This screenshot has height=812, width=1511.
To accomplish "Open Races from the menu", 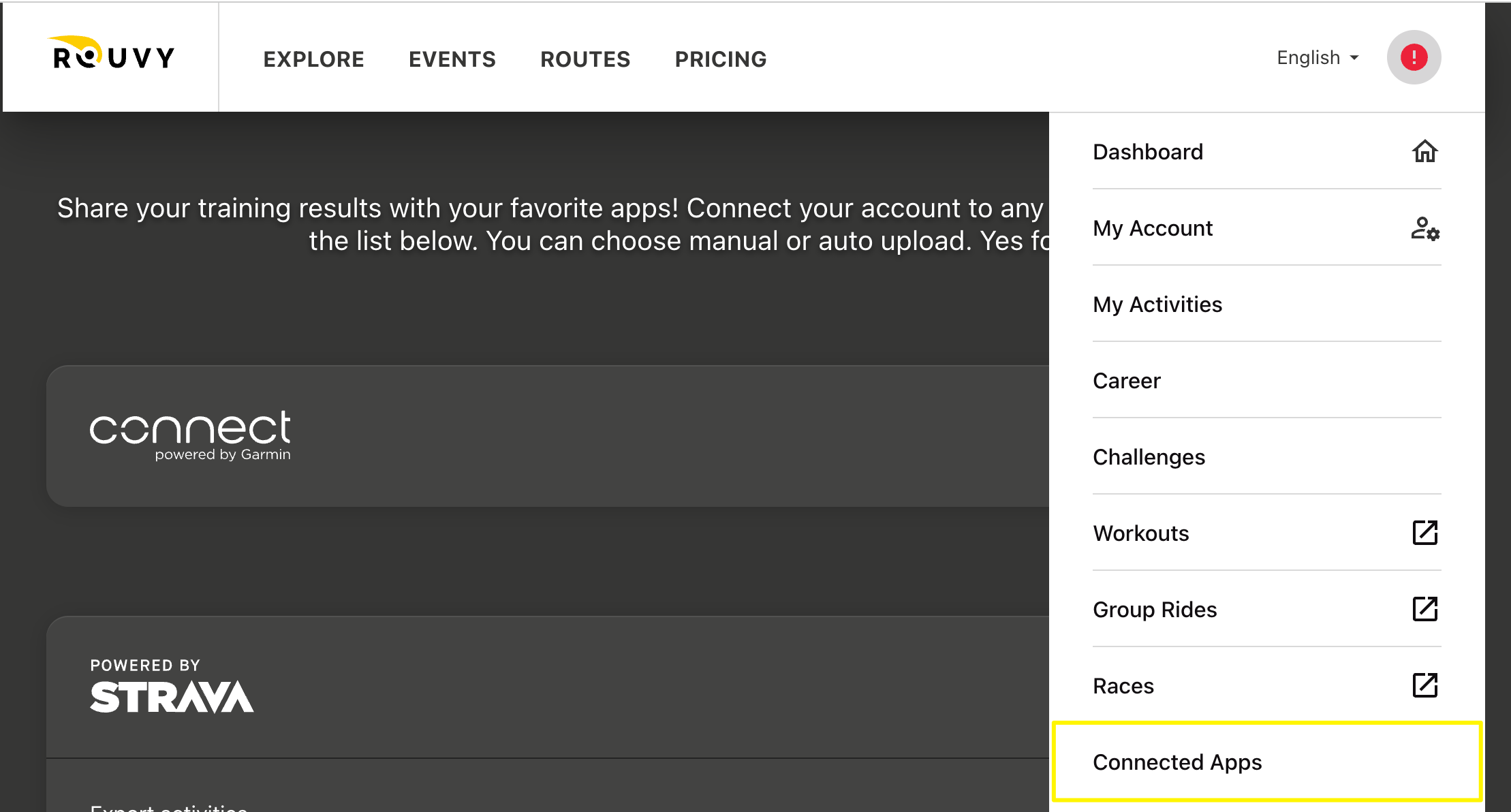I will (1266, 685).
